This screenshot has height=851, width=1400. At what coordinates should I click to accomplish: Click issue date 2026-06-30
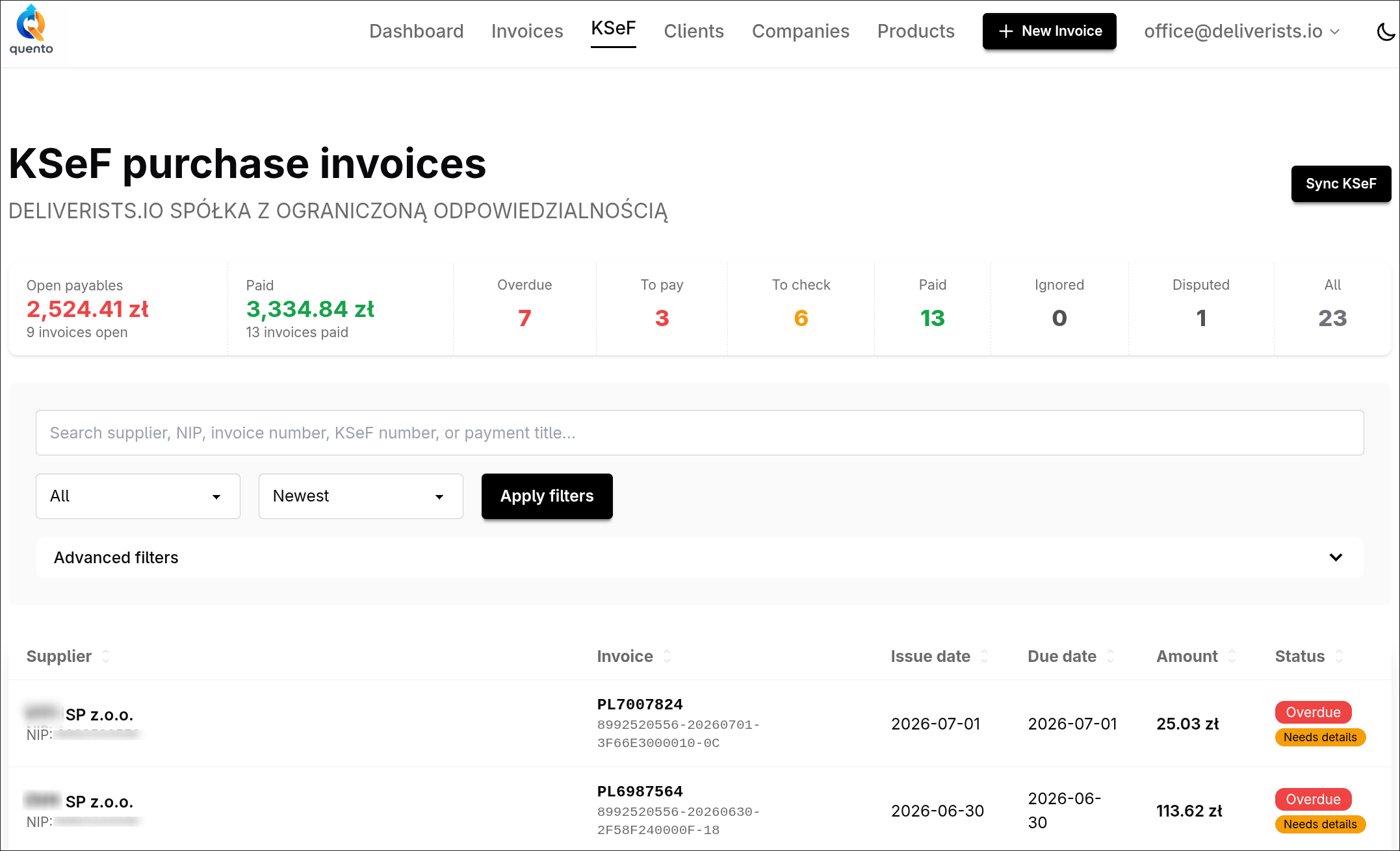937,811
